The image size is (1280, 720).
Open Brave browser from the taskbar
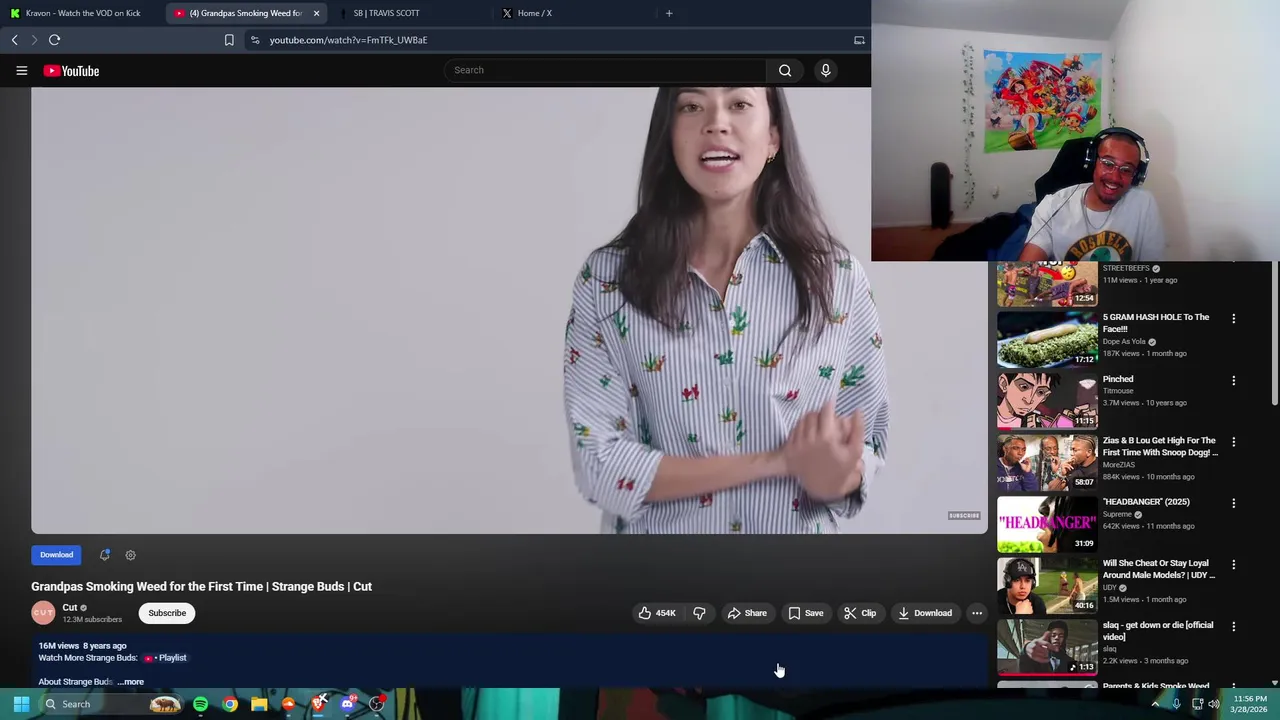[x=318, y=704]
